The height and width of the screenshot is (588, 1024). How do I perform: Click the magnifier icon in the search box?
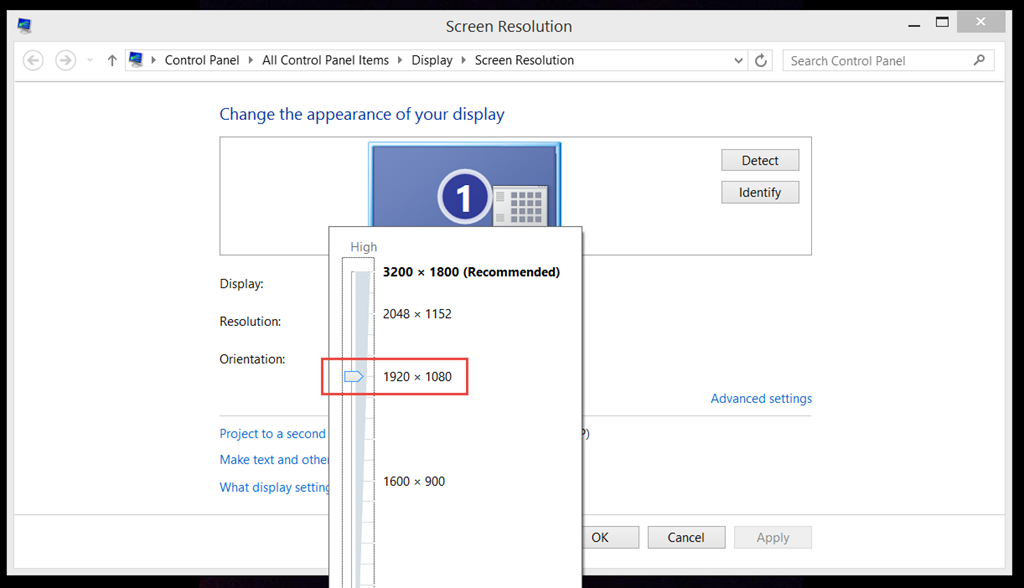point(979,60)
